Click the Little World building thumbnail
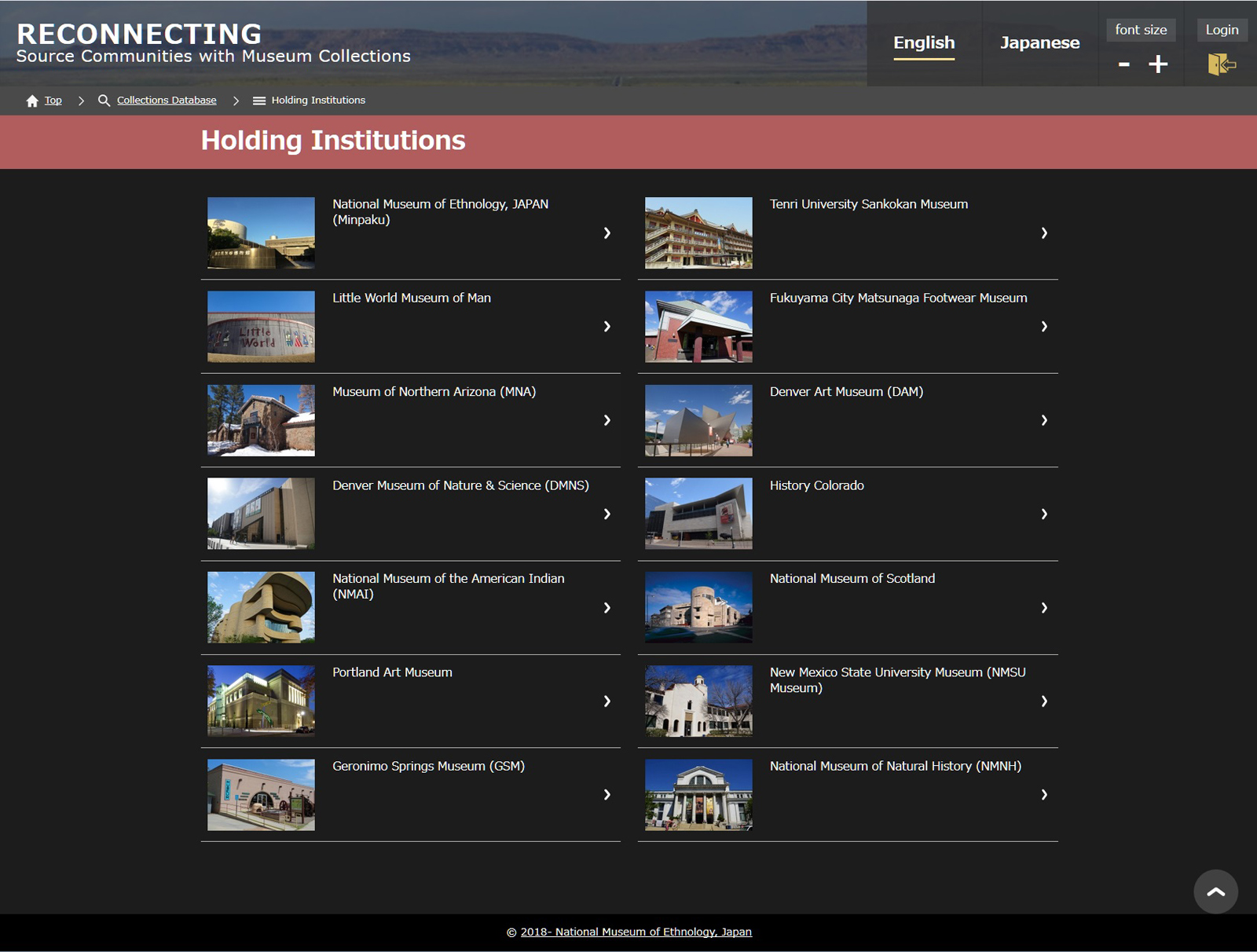The image size is (1257, 952). [x=261, y=327]
